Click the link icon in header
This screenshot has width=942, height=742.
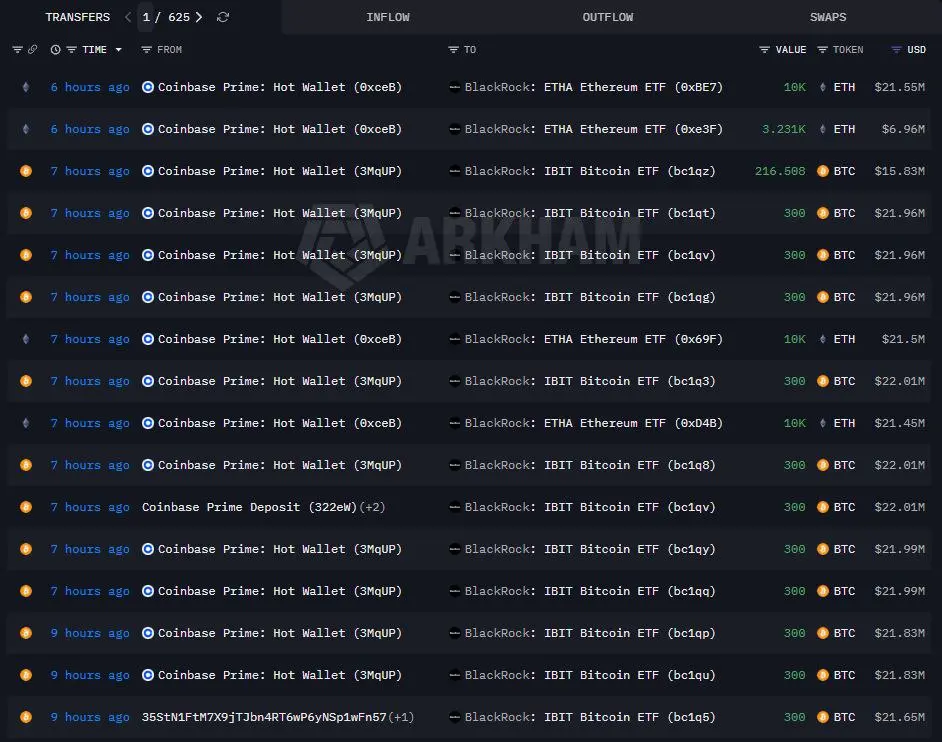coord(32,49)
